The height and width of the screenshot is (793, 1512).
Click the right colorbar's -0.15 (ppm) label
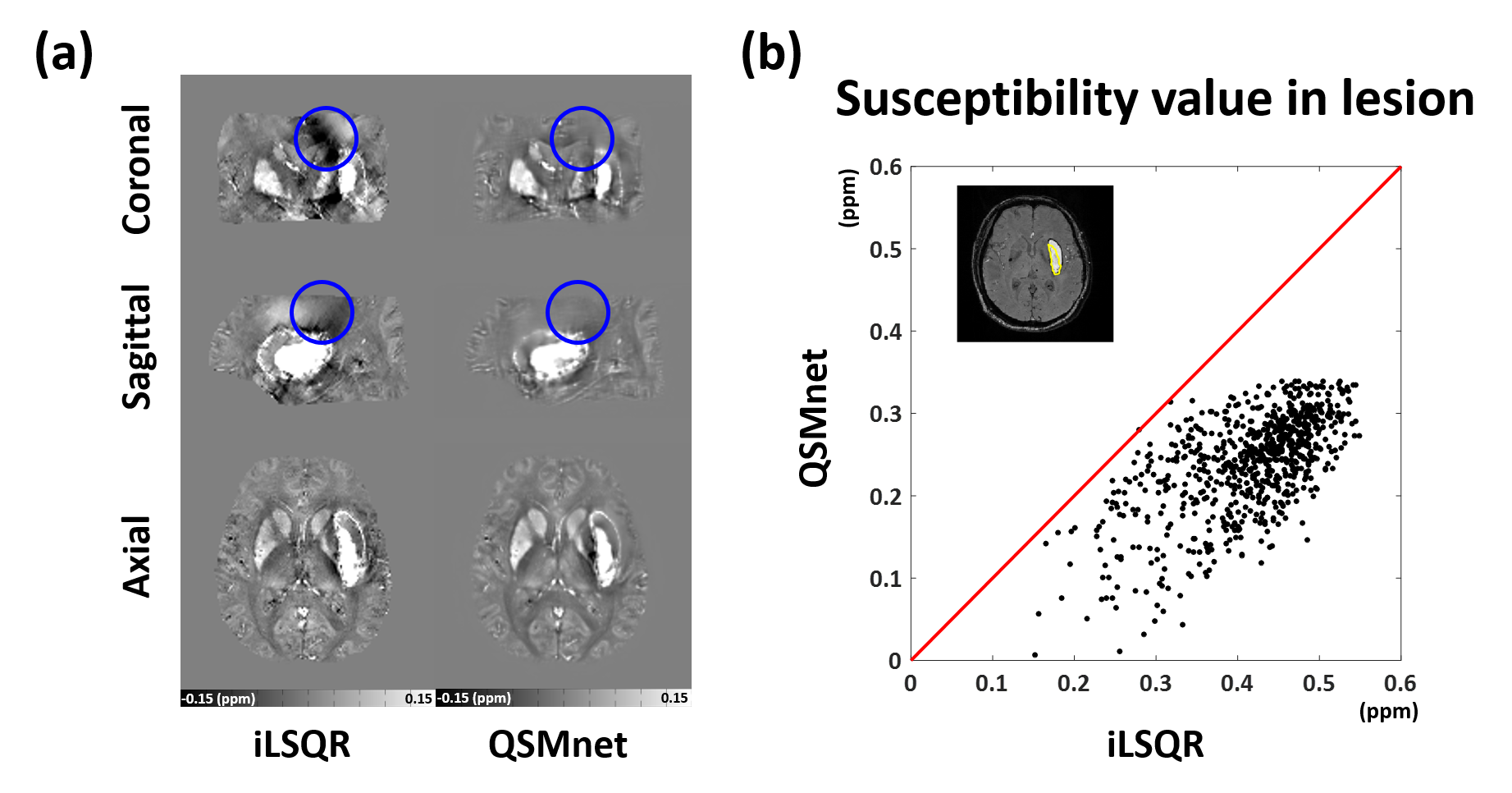pos(474,699)
